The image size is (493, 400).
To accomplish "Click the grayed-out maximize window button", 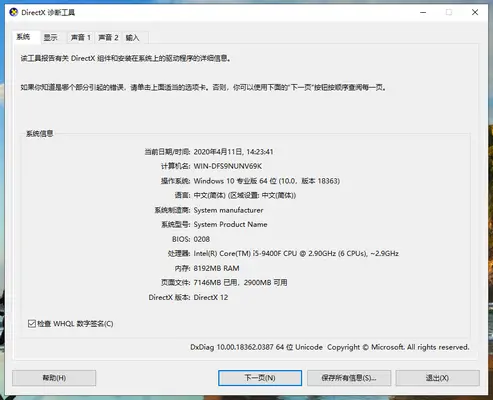I will tap(449, 13).
